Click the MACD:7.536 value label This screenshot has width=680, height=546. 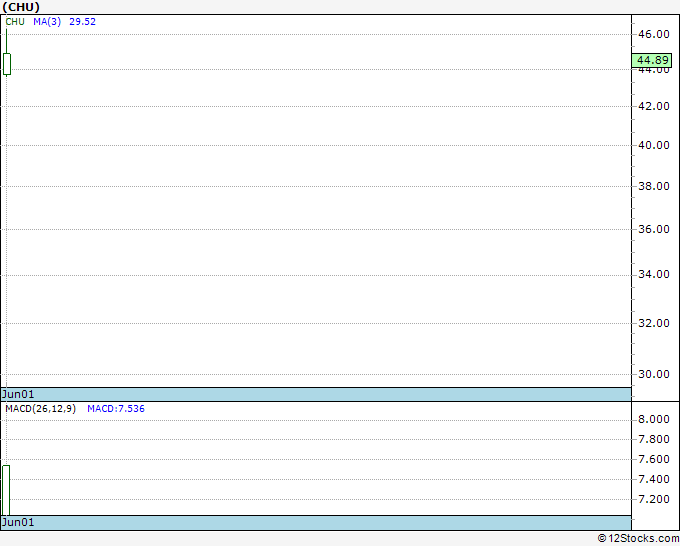(116, 409)
